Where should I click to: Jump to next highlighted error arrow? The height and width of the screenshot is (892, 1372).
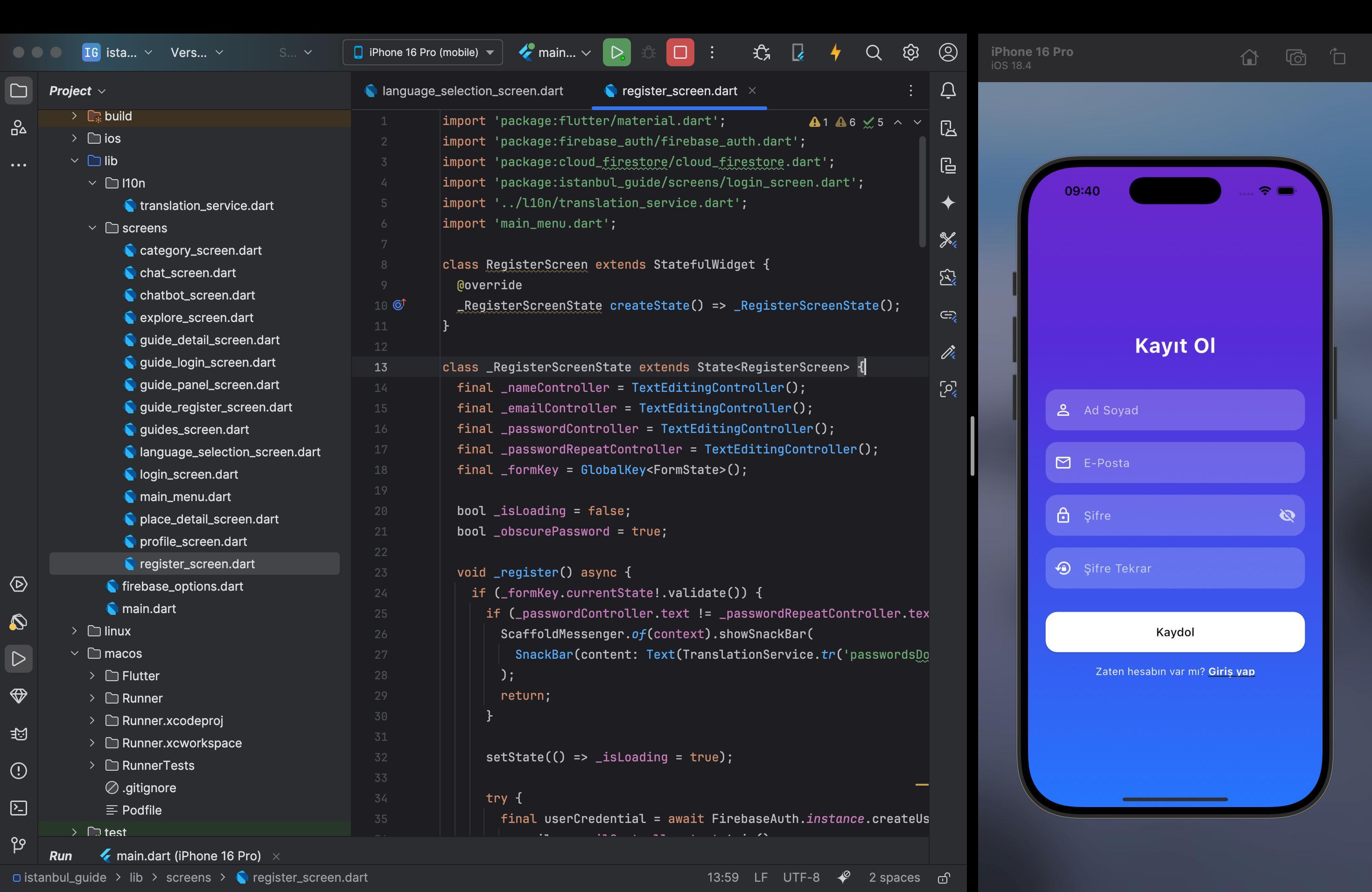(917, 122)
